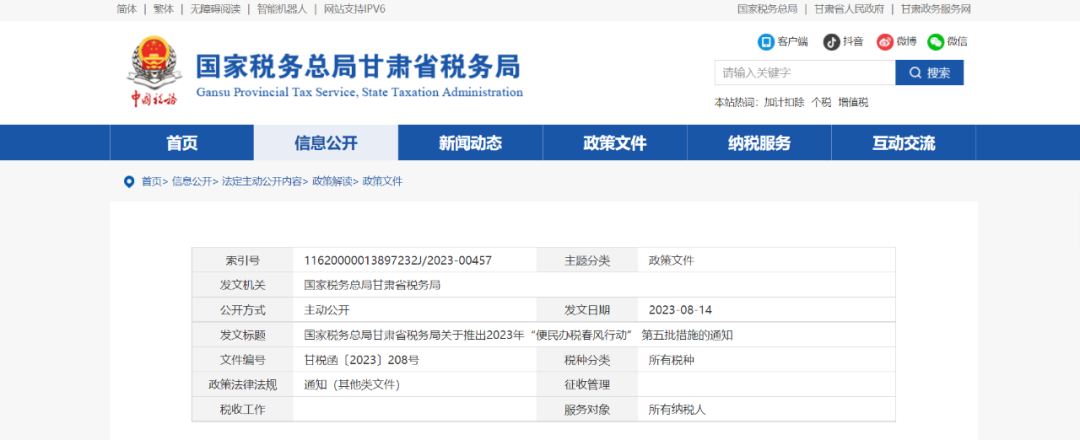Click the 搜索 search button
Viewport: 1080px width, 440px height.
click(x=929, y=73)
